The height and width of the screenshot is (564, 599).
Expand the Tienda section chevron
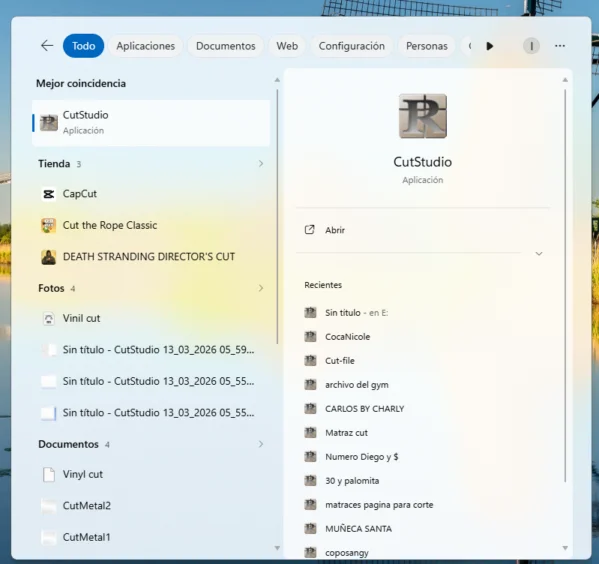point(261,164)
